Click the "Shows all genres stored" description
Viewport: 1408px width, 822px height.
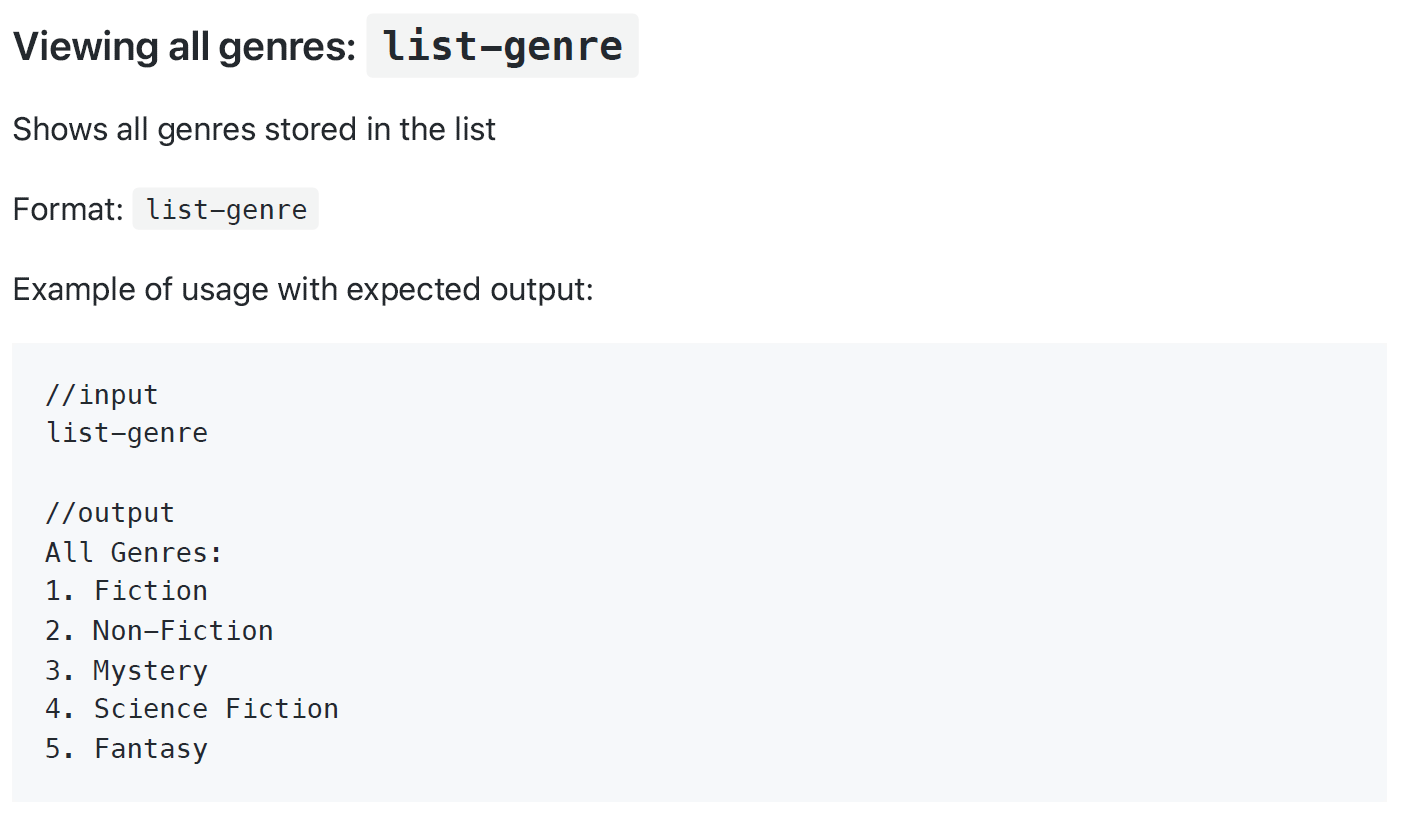point(254,129)
